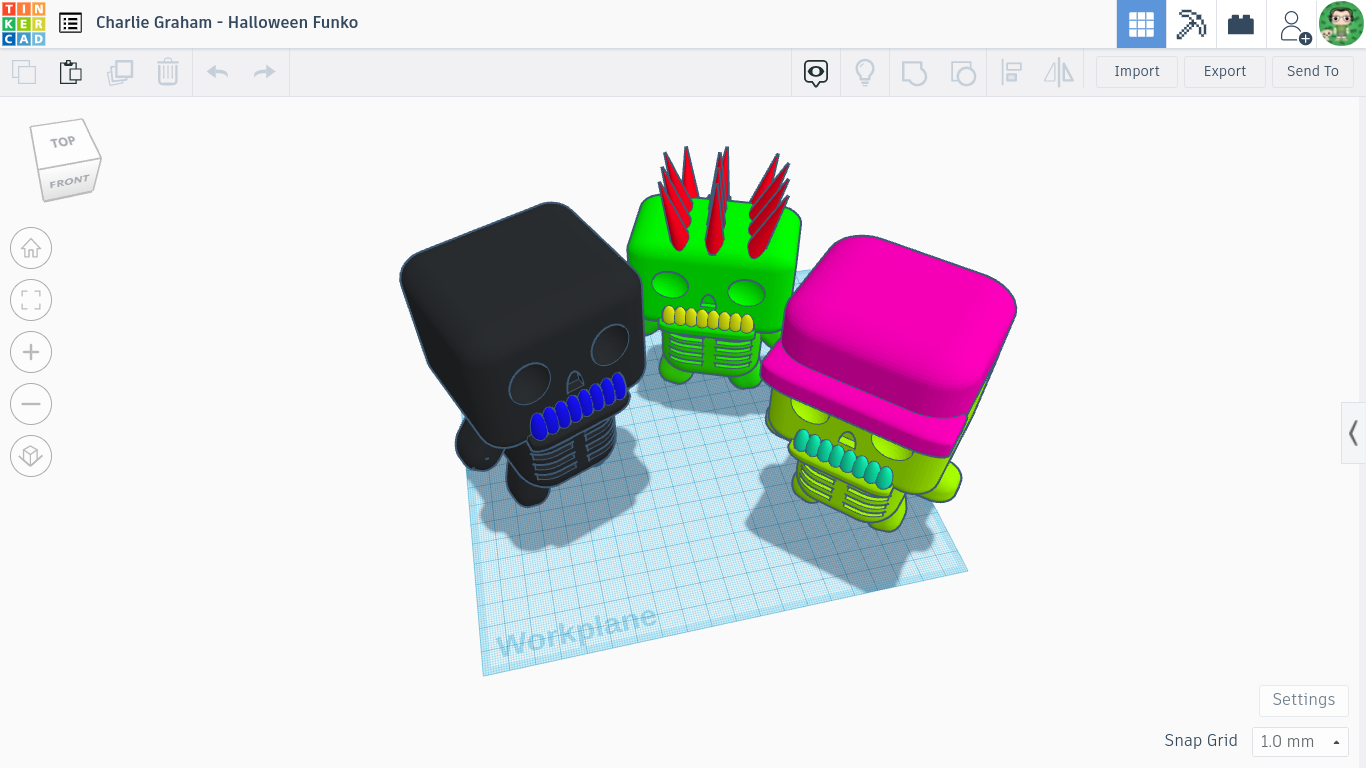Reset to Home view
Viewport: 1366px width, 768px height.
click(31, 248)
